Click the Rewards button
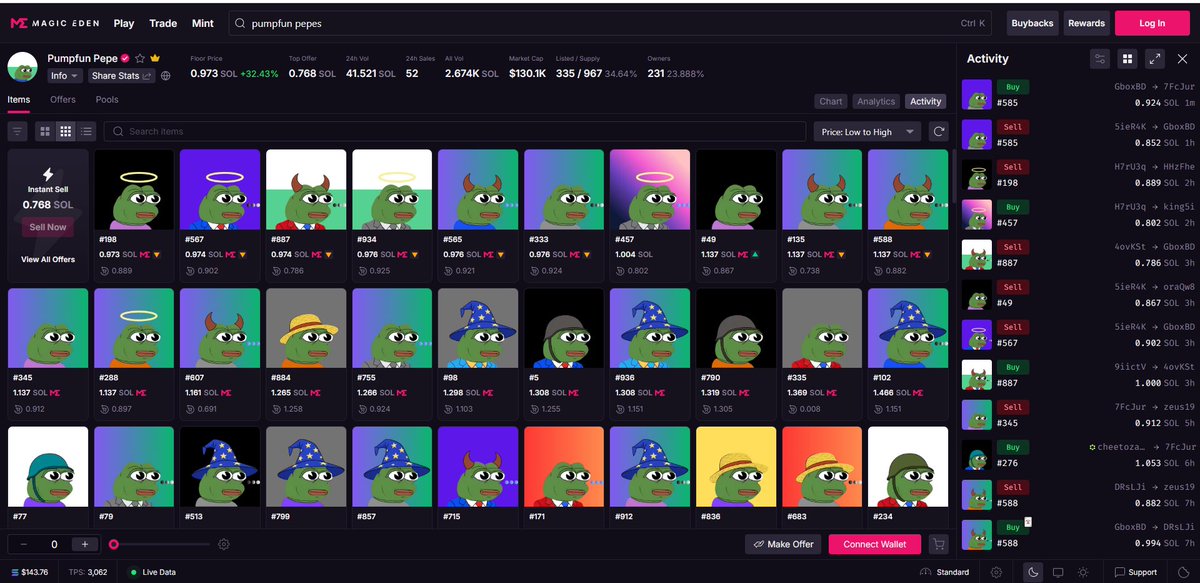This screenshot has width=1200, height=583. pos(1086,23)
